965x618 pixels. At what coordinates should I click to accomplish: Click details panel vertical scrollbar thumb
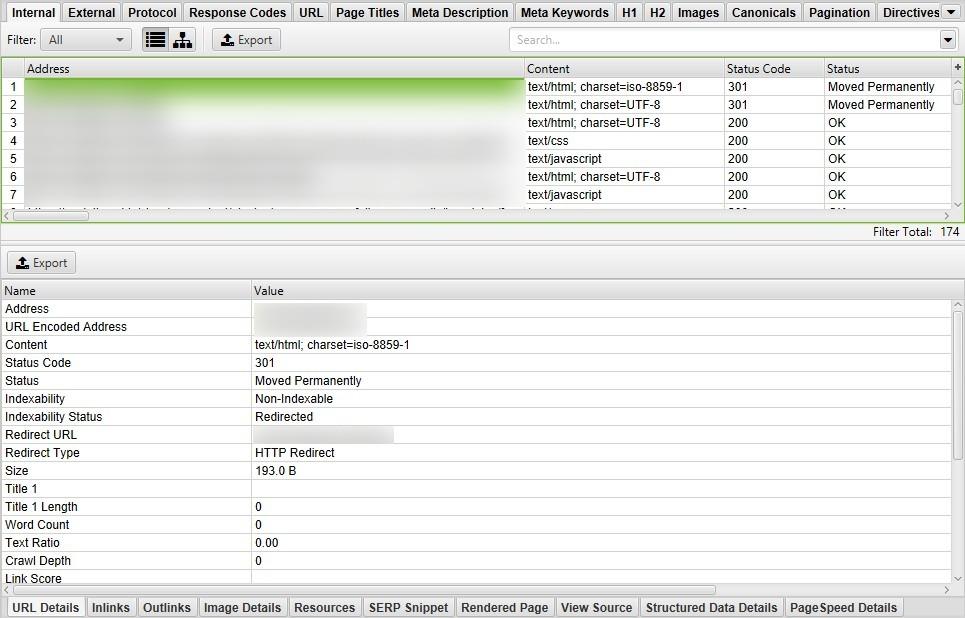[958, 385]
